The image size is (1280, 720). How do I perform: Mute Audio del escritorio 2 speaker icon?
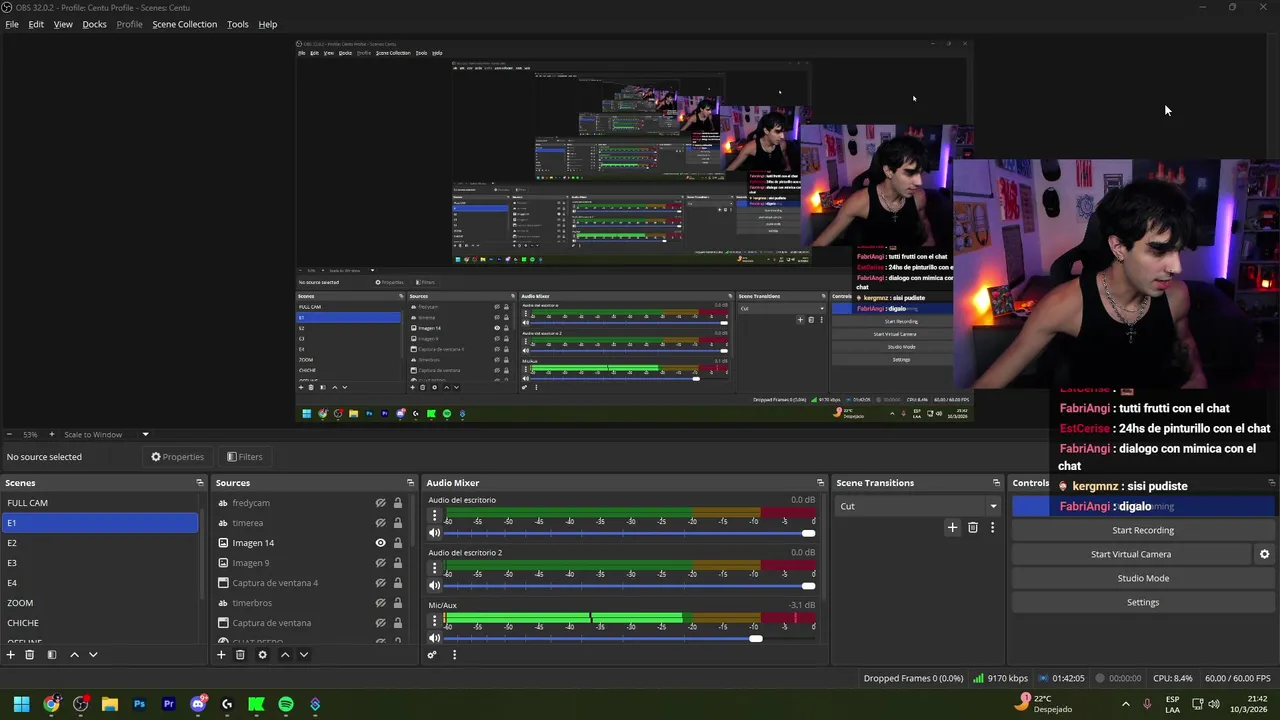point(434,585)
